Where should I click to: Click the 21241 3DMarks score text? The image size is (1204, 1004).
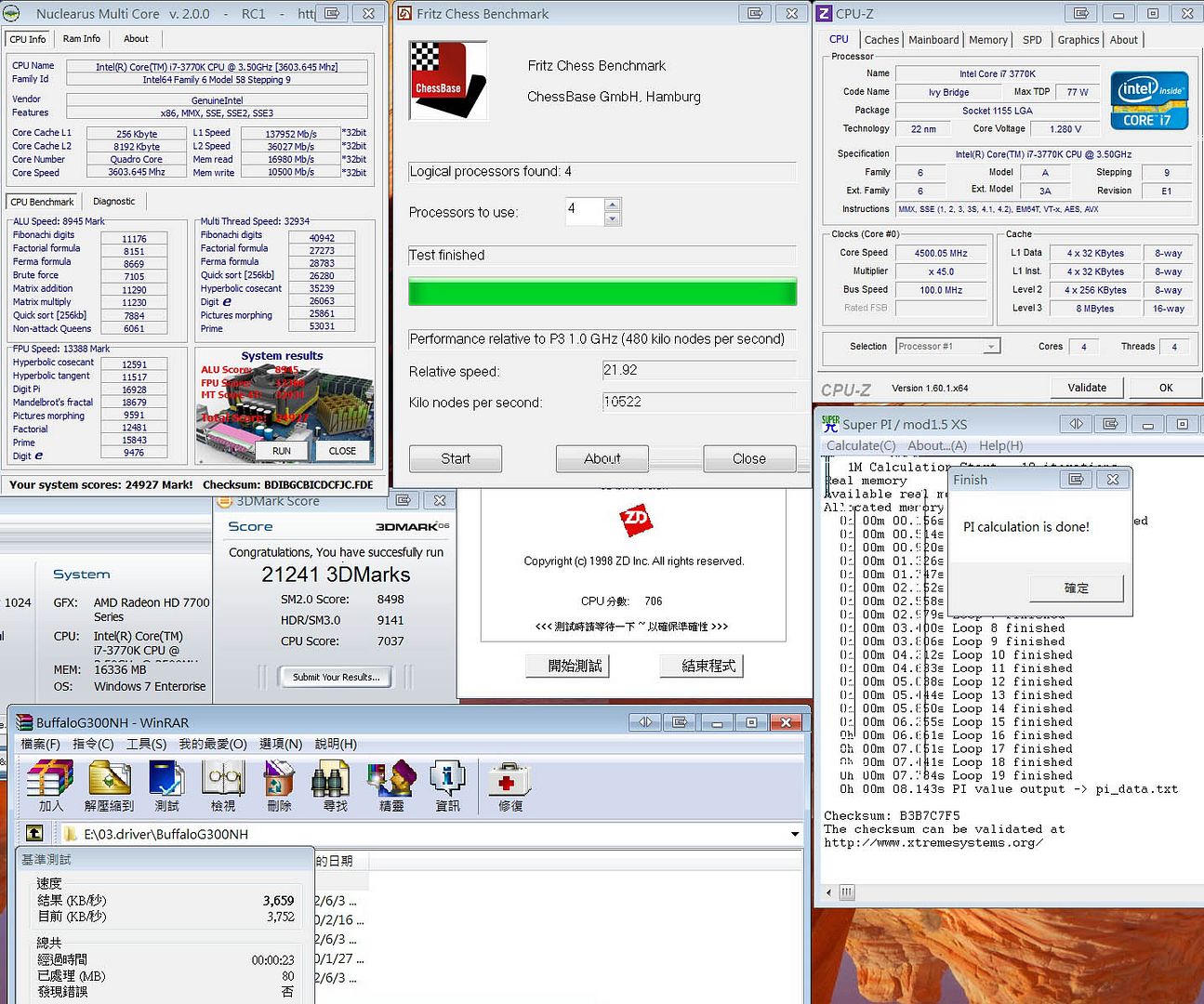click(x=336, y=575)
